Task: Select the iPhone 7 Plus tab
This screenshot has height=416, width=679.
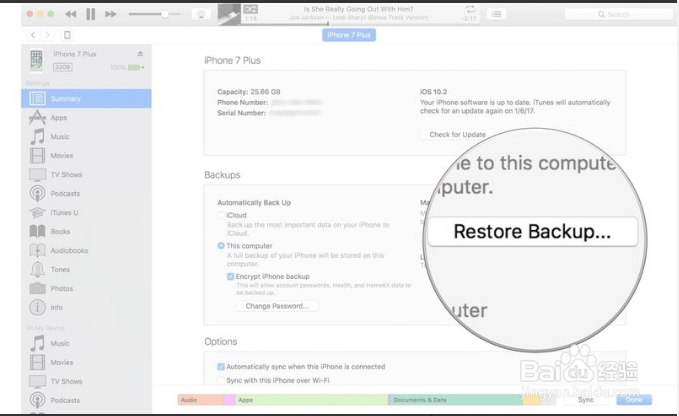Action: pos(349,35)
